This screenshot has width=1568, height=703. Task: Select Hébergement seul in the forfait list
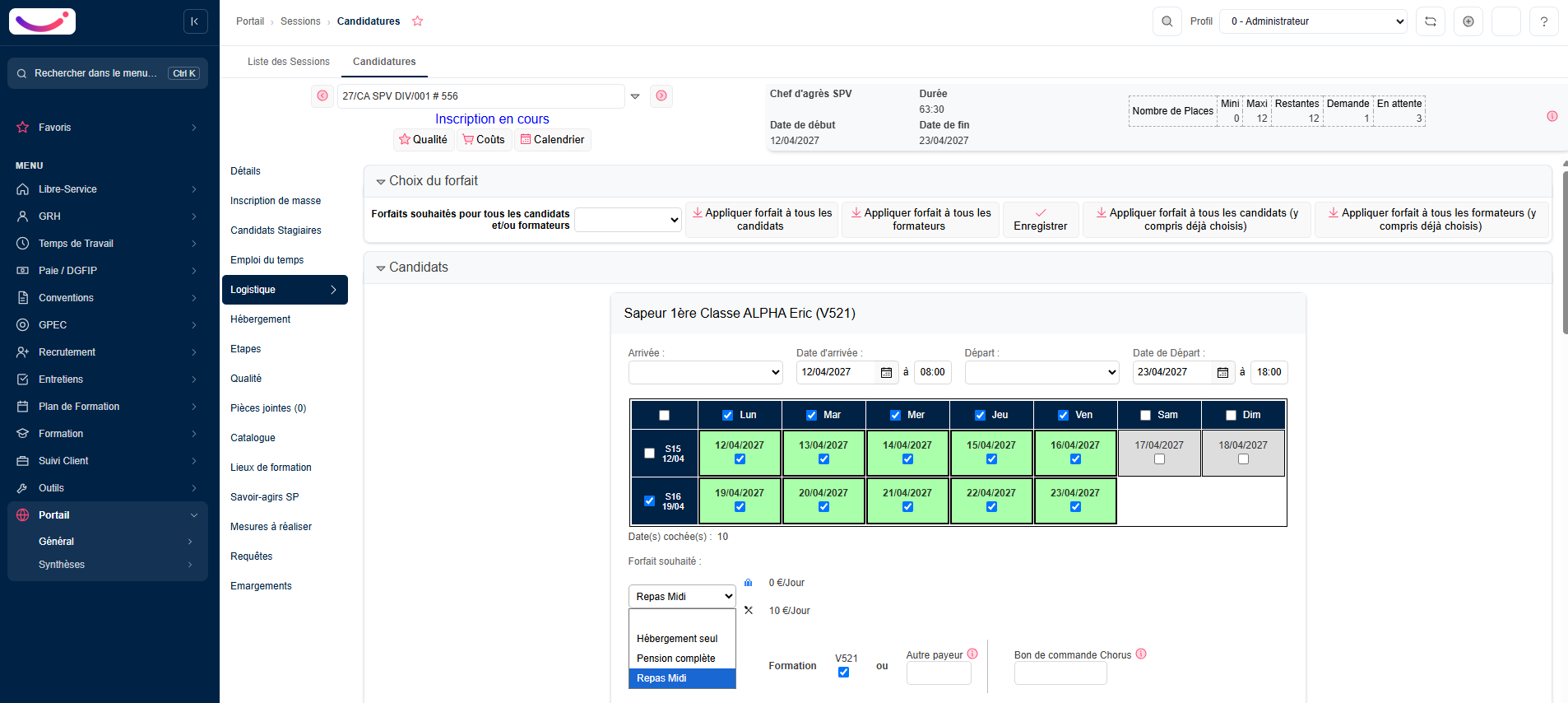[x=682, y=639]
